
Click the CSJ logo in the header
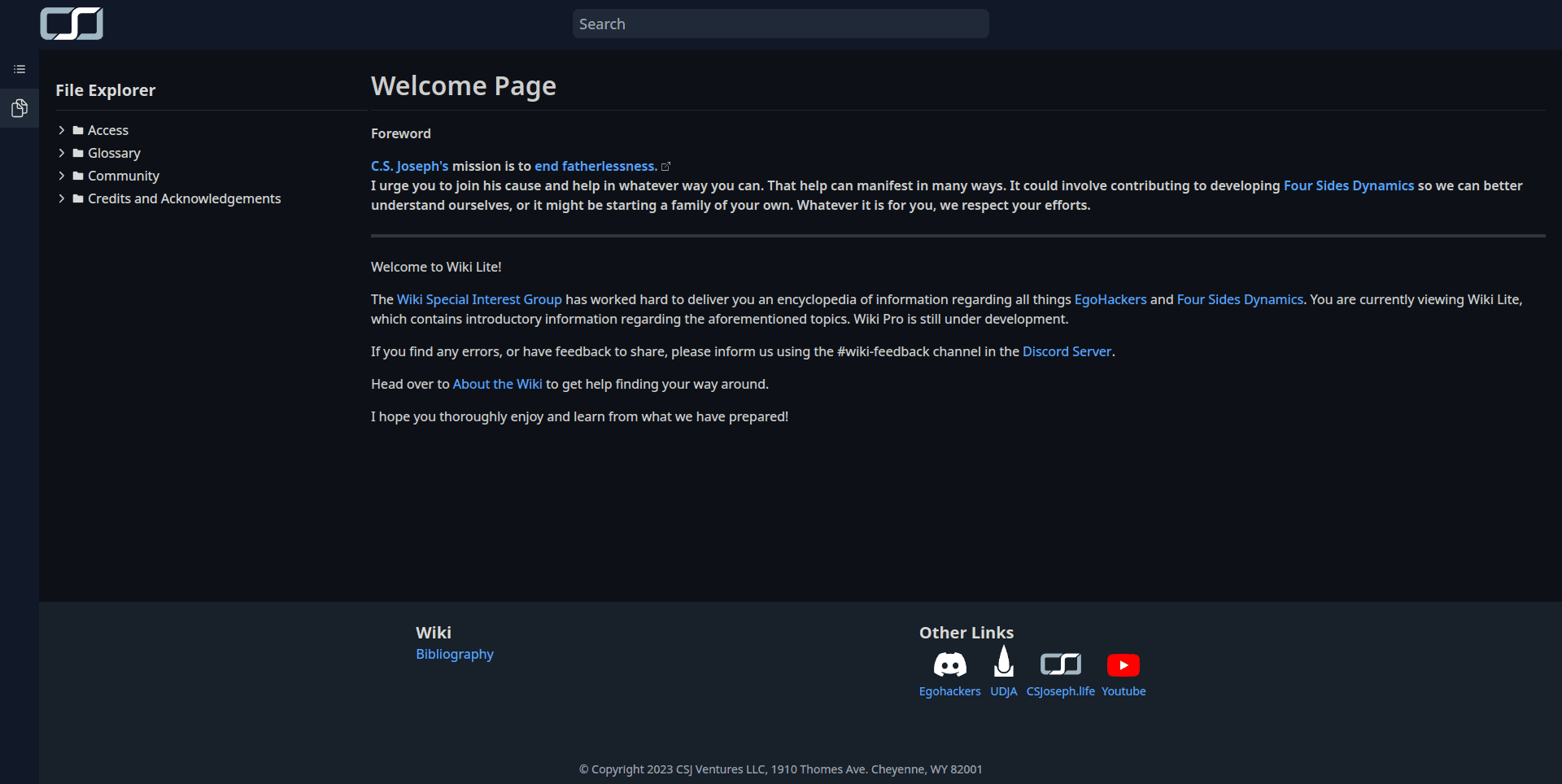coord(72,24)
